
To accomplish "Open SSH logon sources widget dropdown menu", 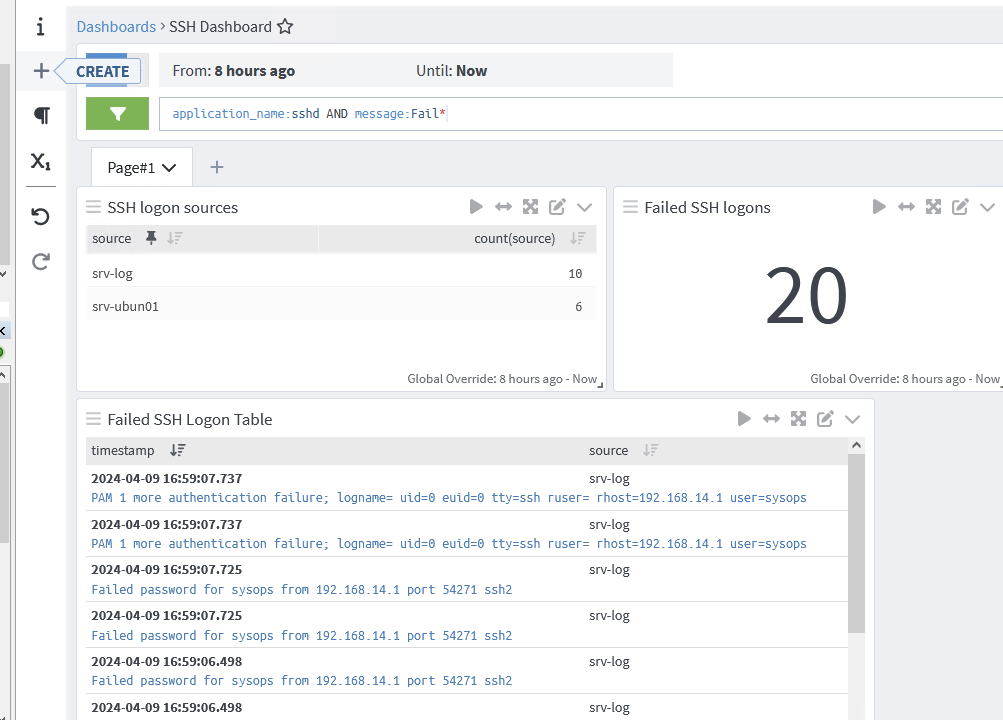I will click(x=584, y=207).
